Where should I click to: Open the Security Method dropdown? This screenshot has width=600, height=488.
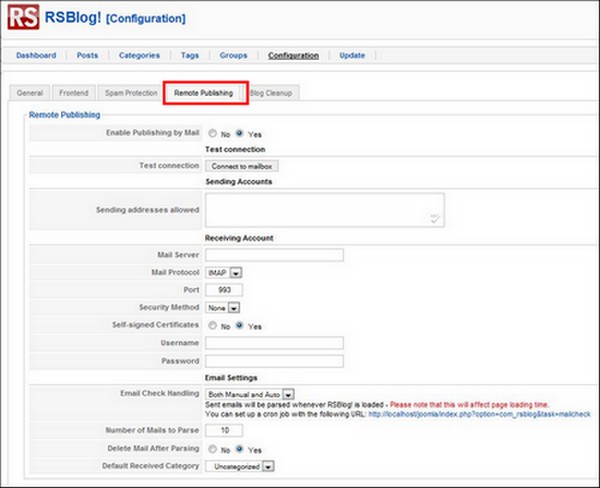[223, 308]
